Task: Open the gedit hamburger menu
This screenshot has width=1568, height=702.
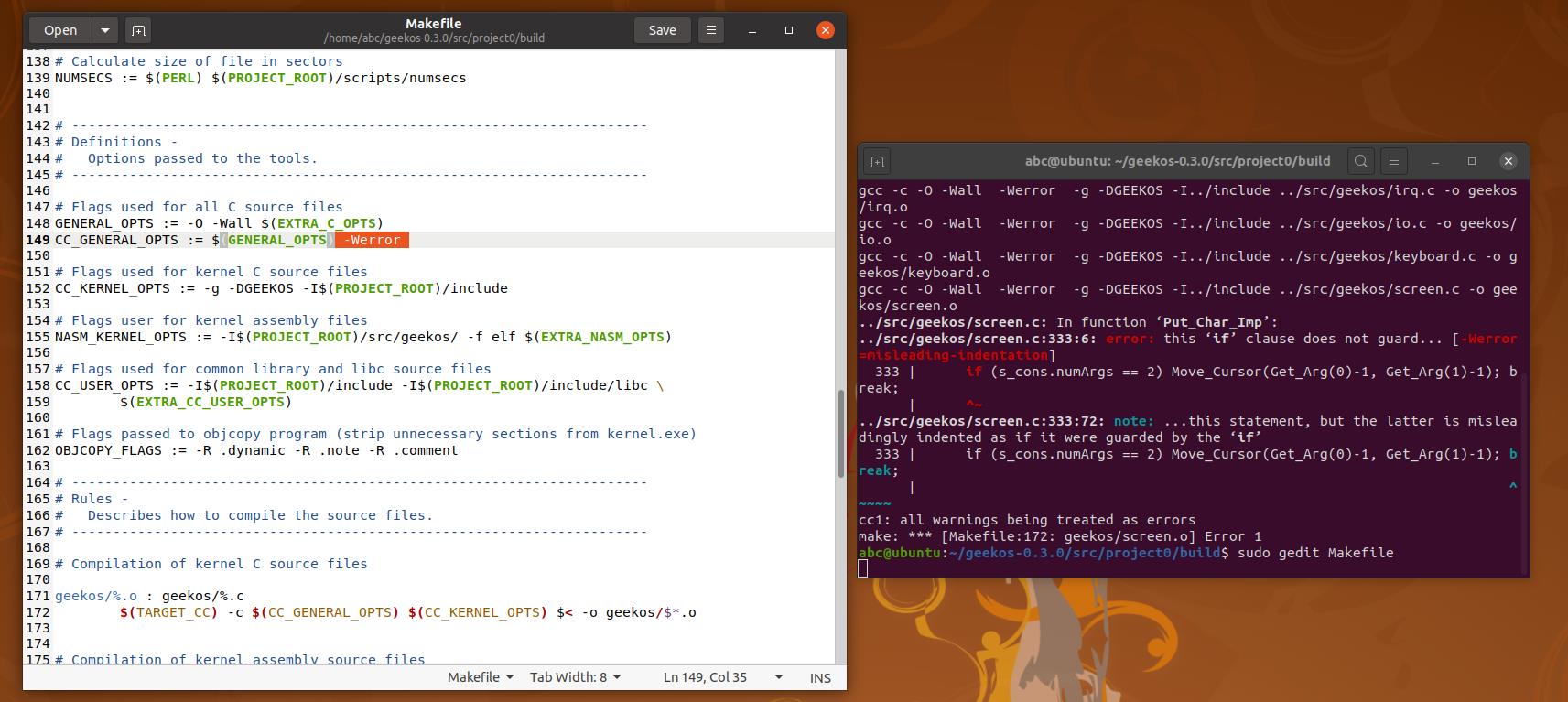Action: pyautogui.click(x=711, y=30)
